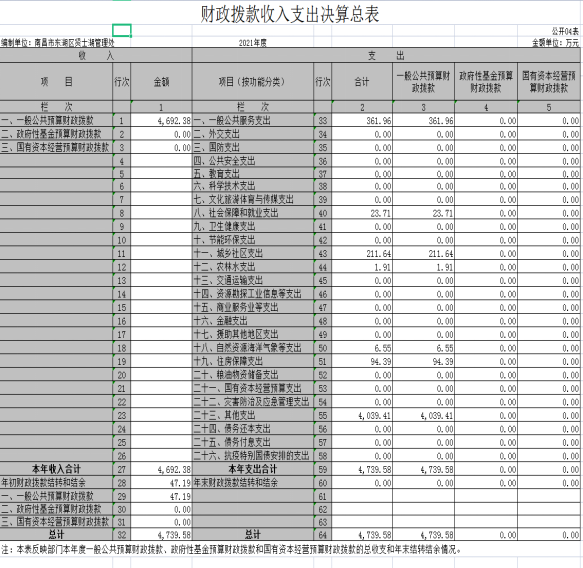Select the 一般公共预算财政拨款 header cell
583x568 pixels.
click(x=423, y=81)
